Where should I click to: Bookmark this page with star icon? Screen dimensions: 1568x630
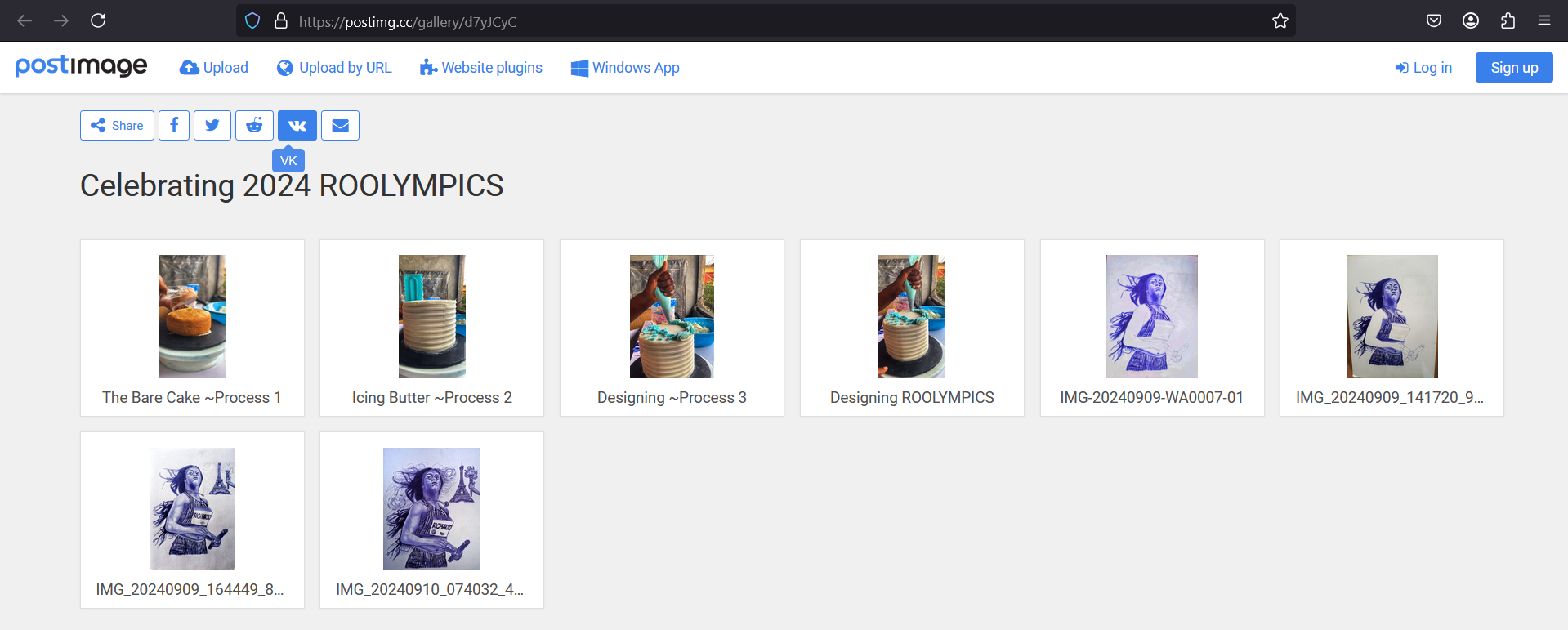(x=1280, y=21)
